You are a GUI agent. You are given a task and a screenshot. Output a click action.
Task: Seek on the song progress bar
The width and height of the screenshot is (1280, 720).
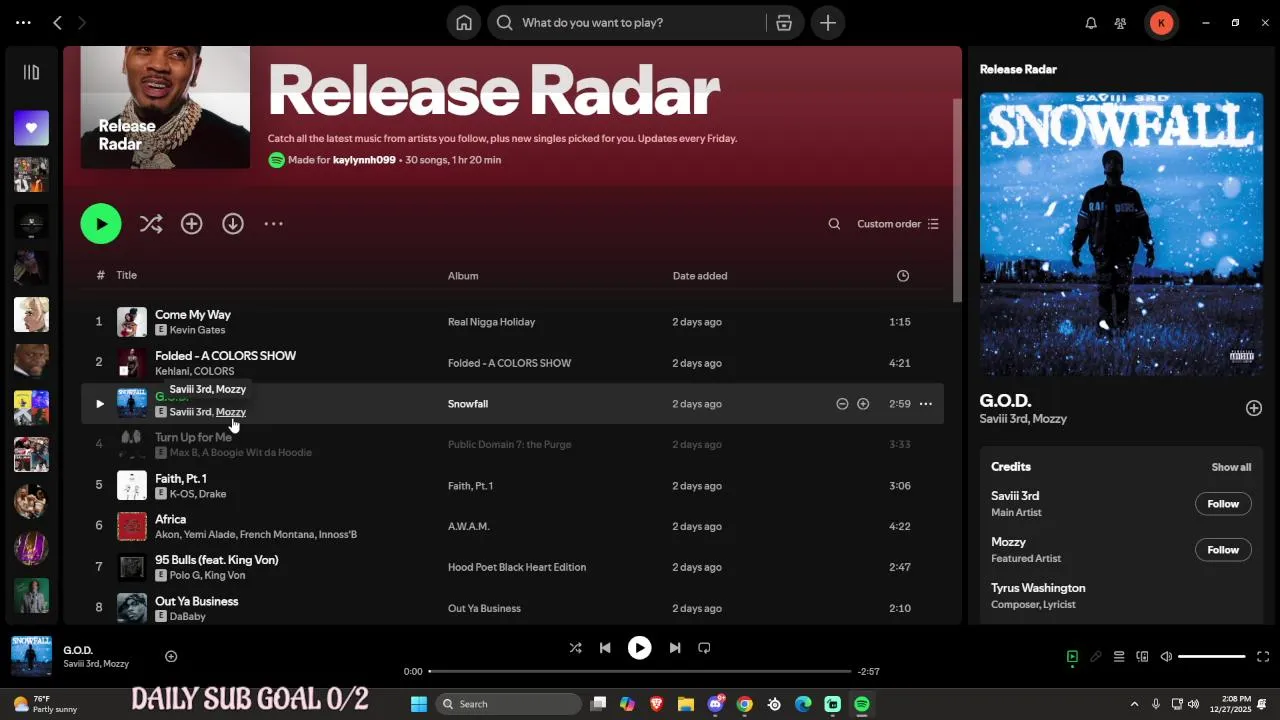click(640, 672)
